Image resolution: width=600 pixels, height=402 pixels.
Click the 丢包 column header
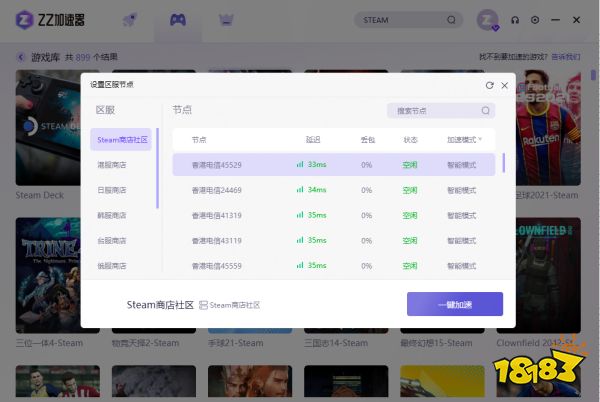tap(368, 140)
